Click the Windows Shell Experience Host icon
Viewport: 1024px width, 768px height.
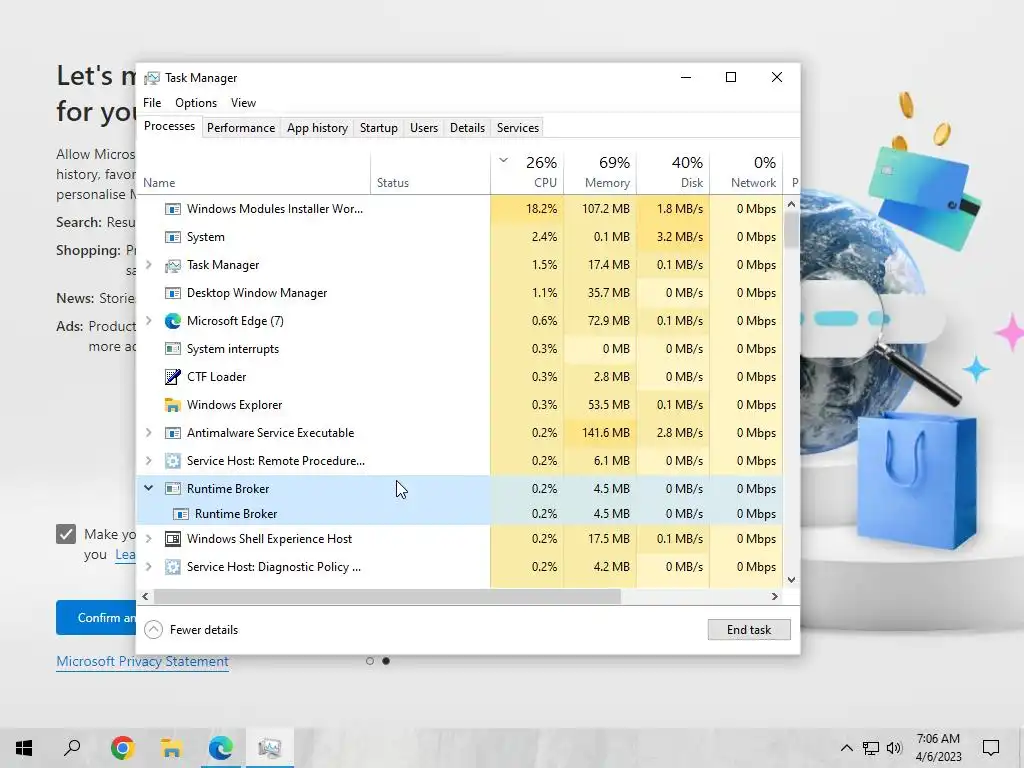[172, 539]
